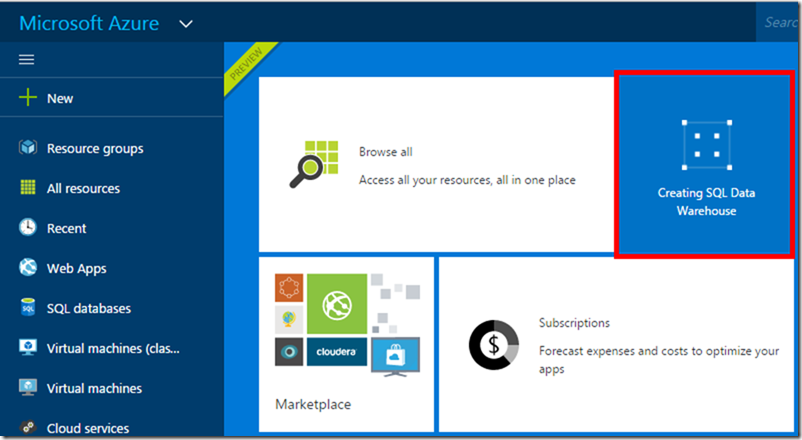
Task: Click the Resource groups cube icon
Action: (x=28, y=147)
